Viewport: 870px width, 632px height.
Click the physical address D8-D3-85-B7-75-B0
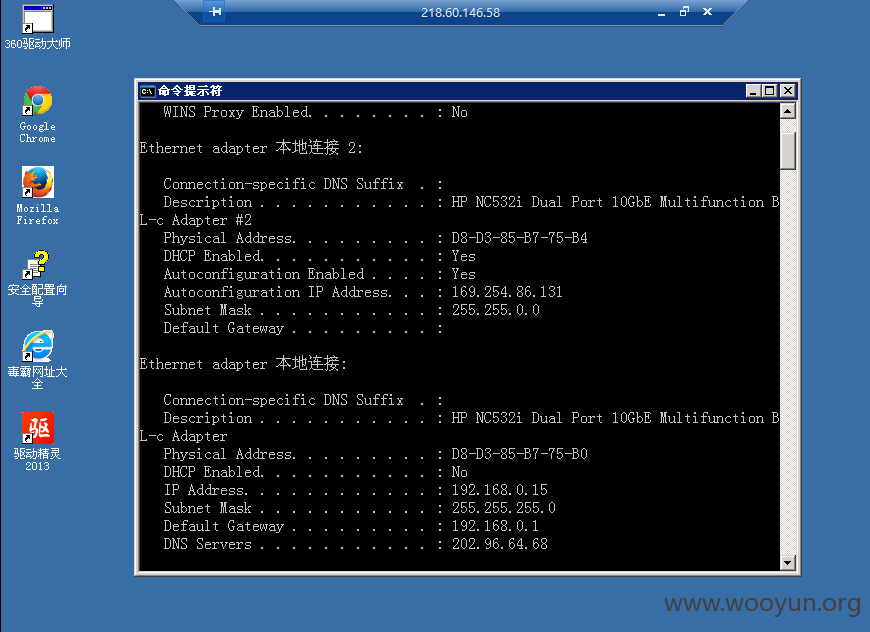pyautogui.click(x=519, y=454)
